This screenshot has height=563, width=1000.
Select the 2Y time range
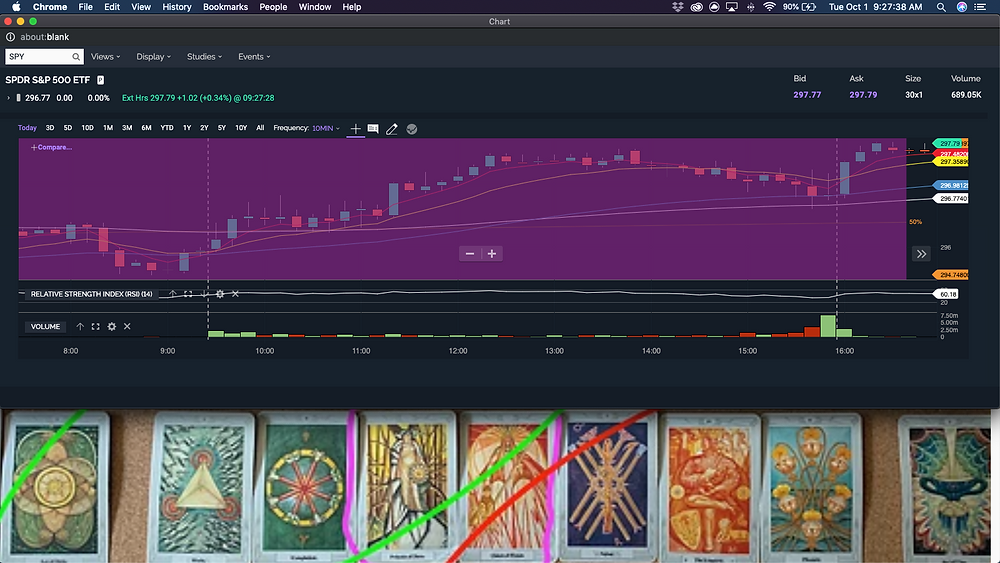tap(204, 128)
